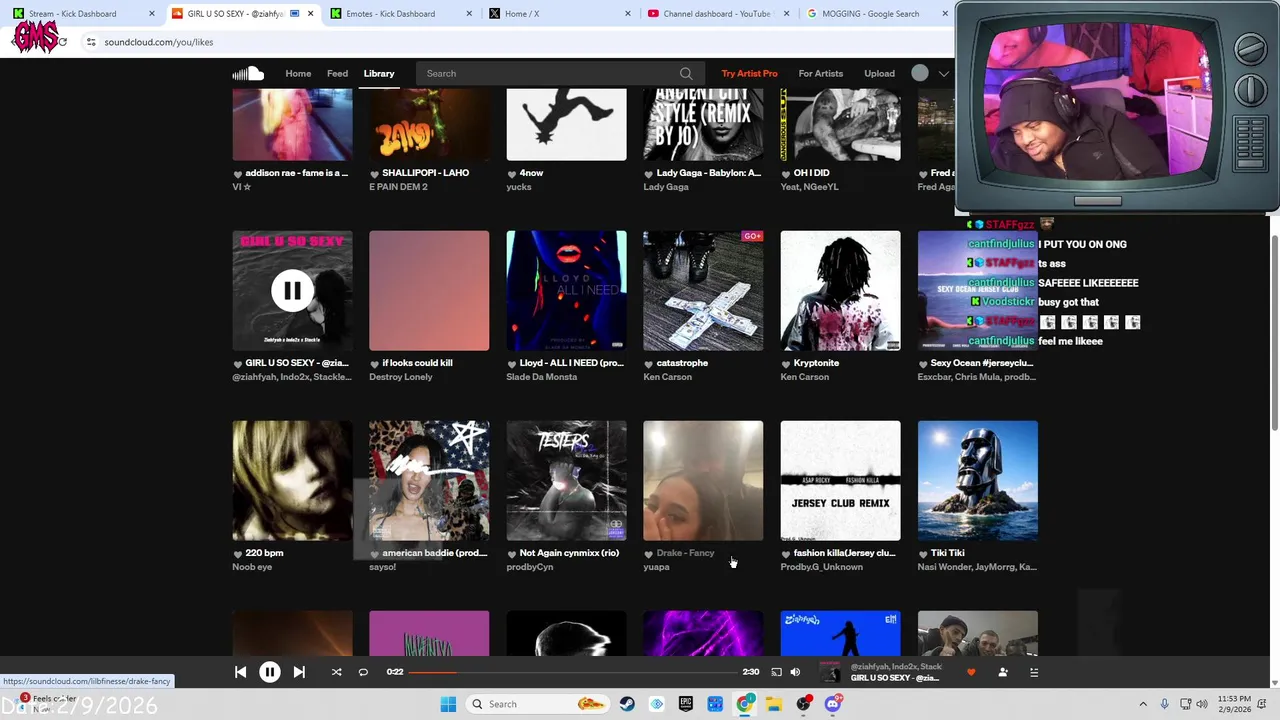
Task: Unlike the currently playing track heart
Action: 971,672
